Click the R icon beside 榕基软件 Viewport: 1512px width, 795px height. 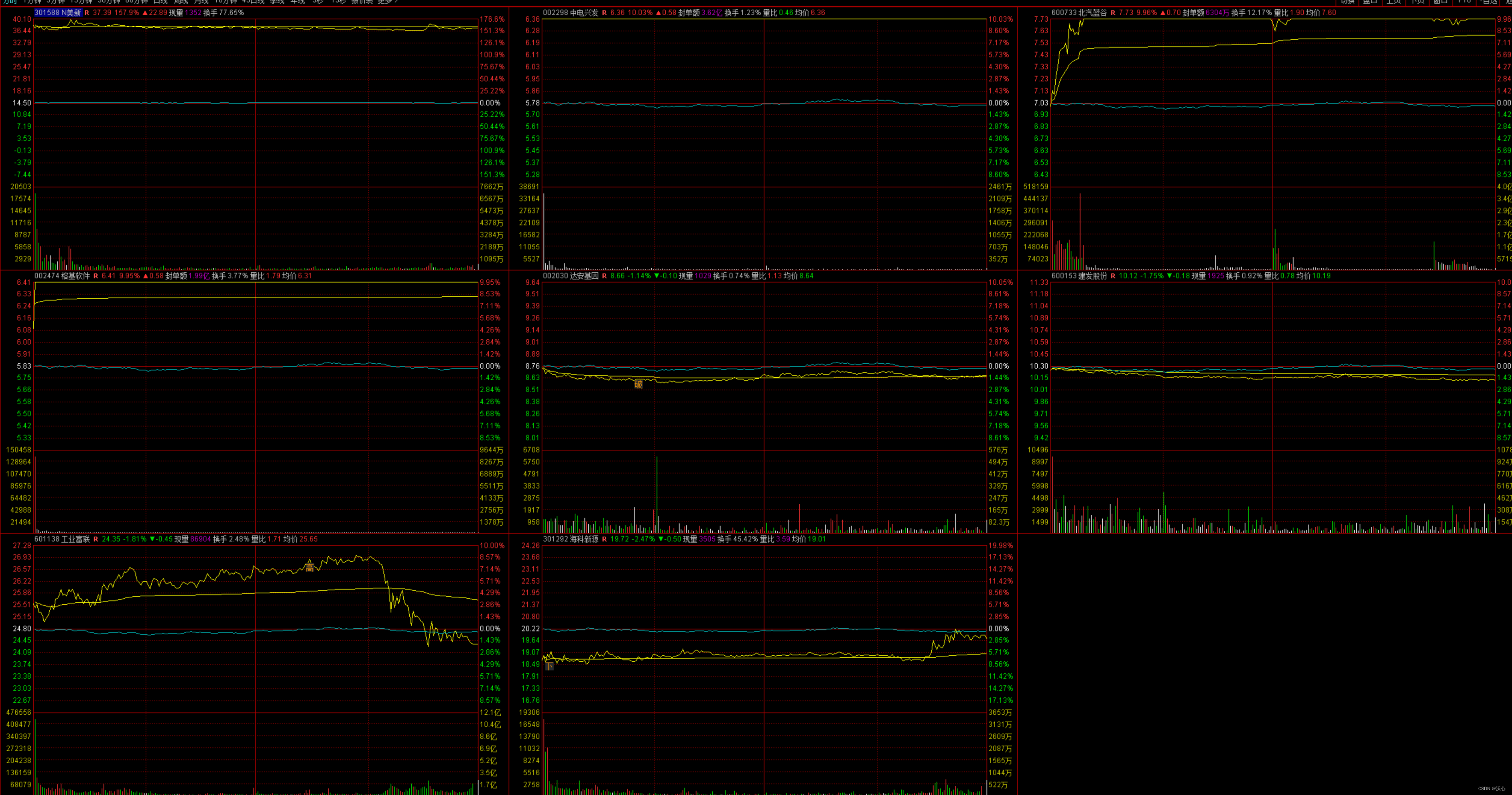pos(96,276)
